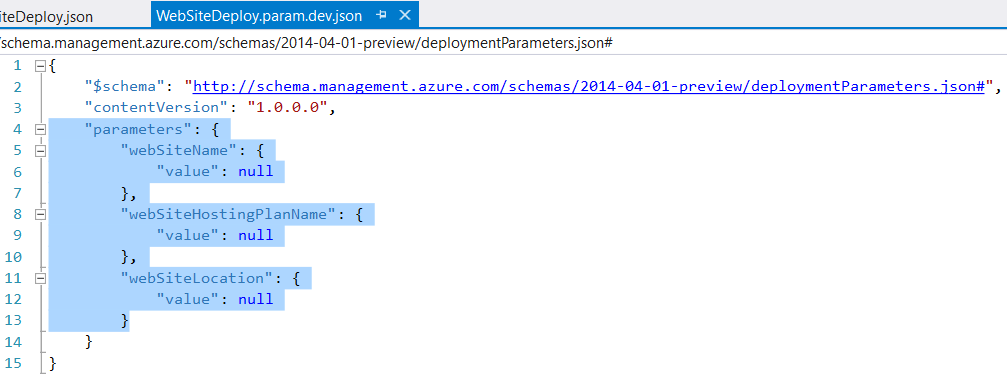Viewport: 1007px width, 384px height.
Task: Click the closing brace on line 15
Action: pos(53,363)
